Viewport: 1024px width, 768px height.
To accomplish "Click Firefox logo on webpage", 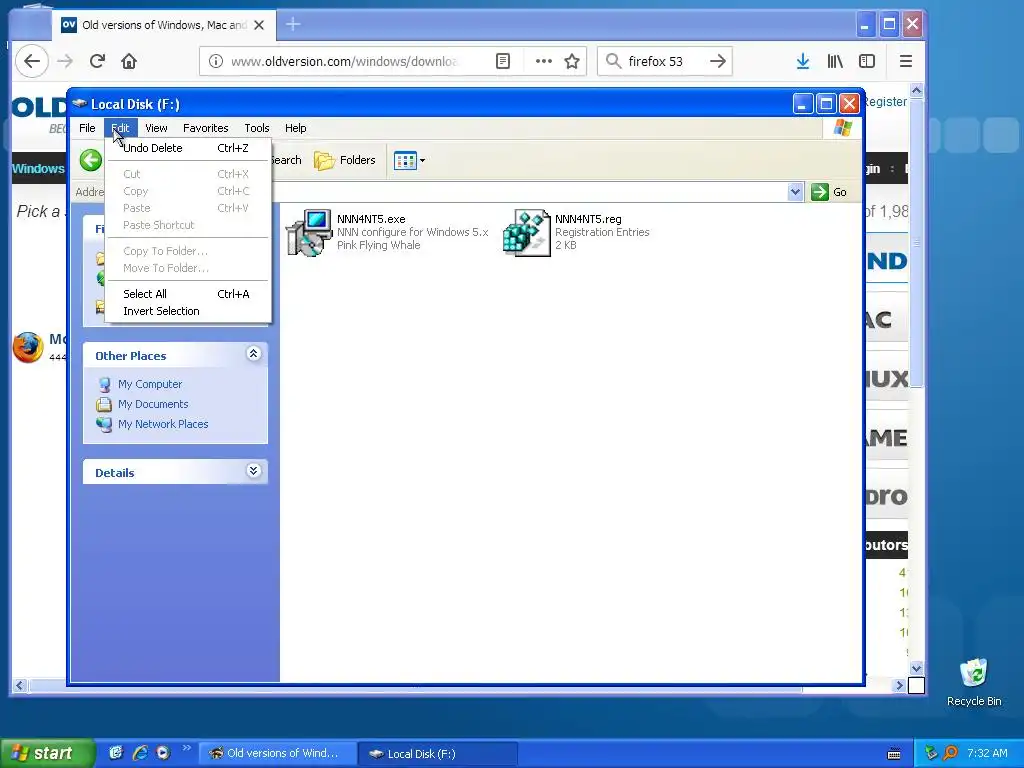I will 28,347.
